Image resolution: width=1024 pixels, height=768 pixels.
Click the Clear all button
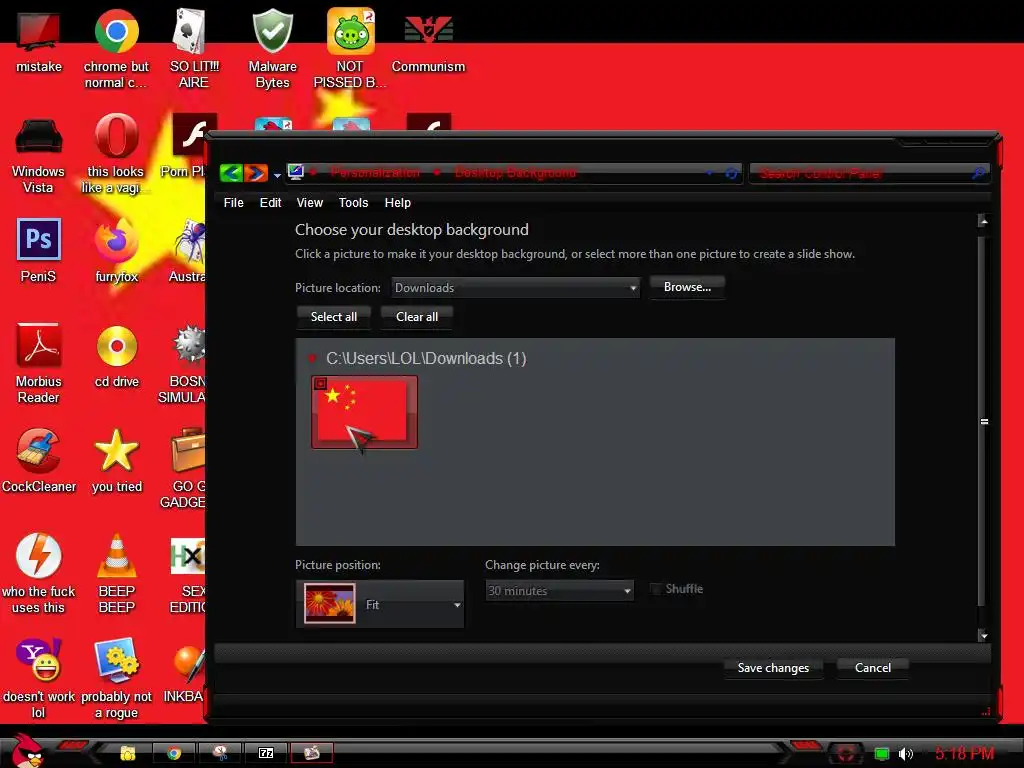417,317
